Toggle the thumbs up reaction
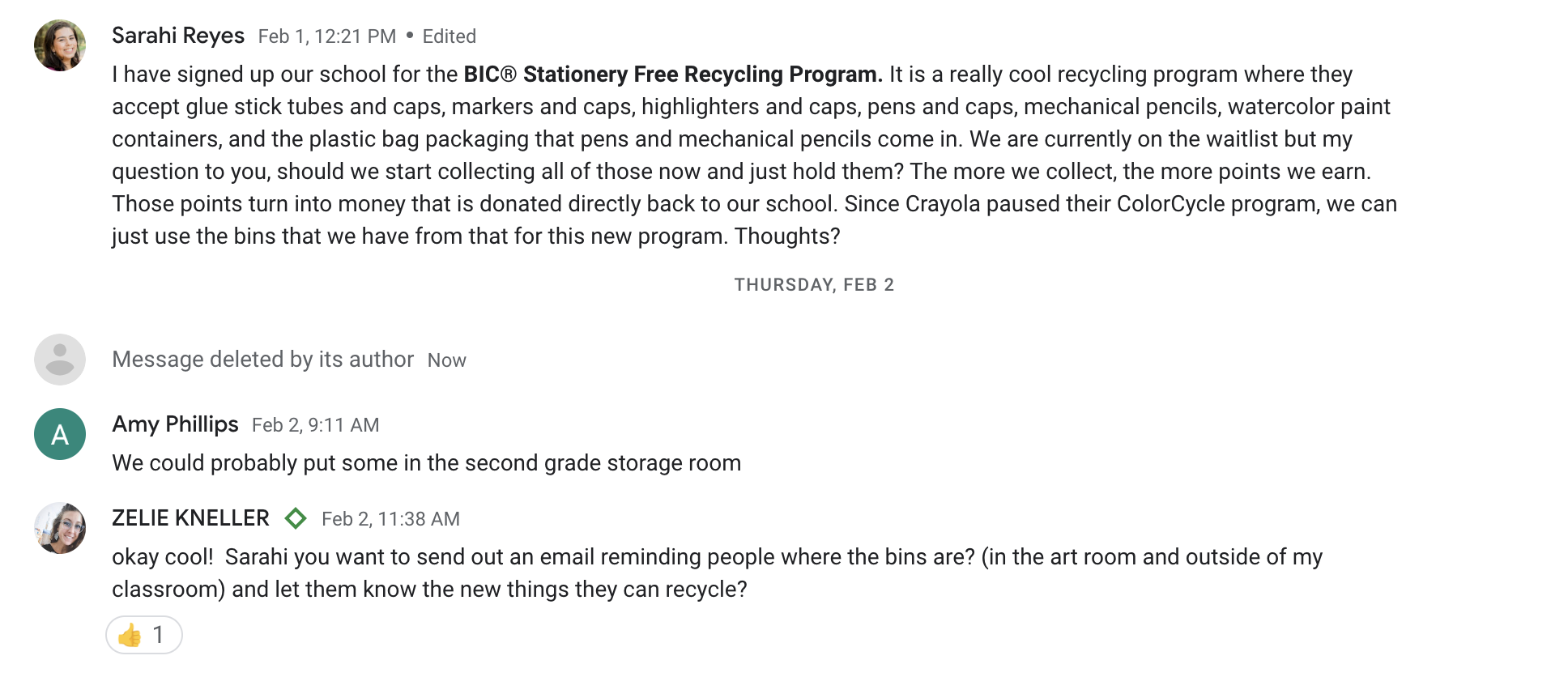 [x=143, y=635]
